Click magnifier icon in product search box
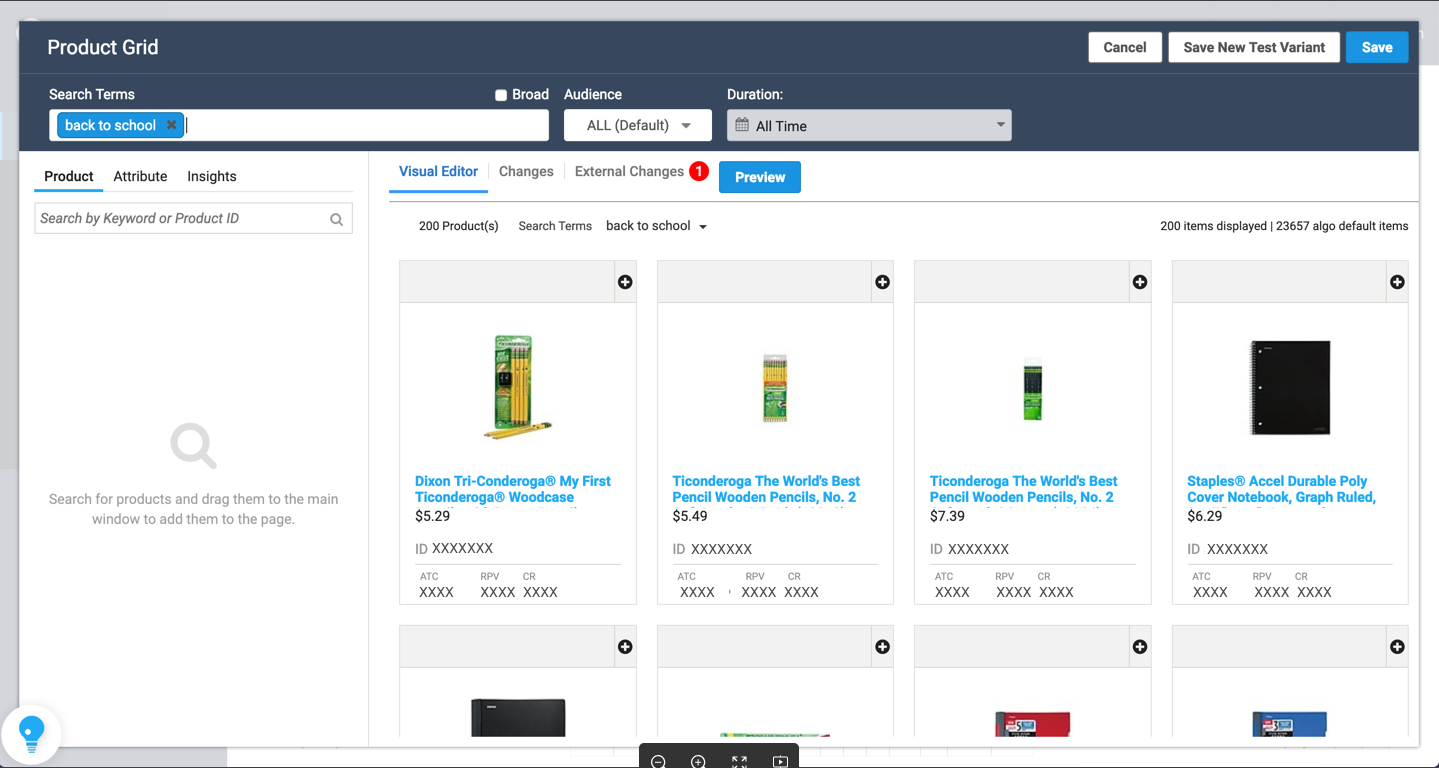 point(337,219)
